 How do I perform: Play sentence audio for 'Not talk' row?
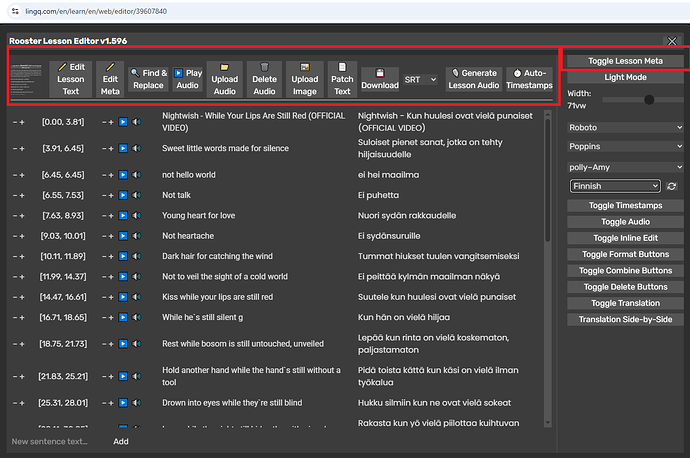coord(123,195)
